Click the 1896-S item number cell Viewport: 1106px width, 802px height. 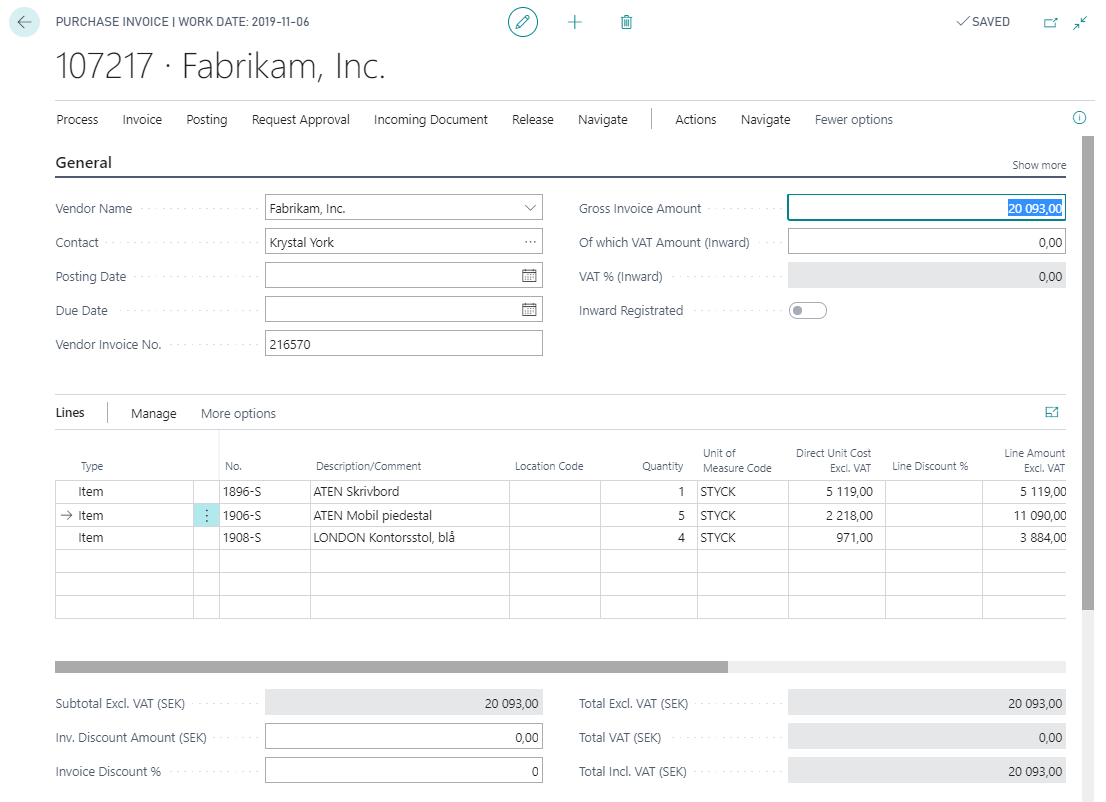pos(265,492)
